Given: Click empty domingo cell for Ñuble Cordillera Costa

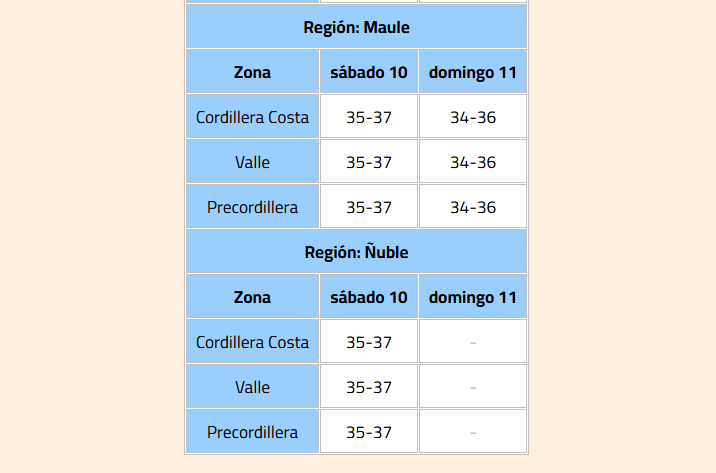Looking at the screenshot, I should click(x=473, y=342).
